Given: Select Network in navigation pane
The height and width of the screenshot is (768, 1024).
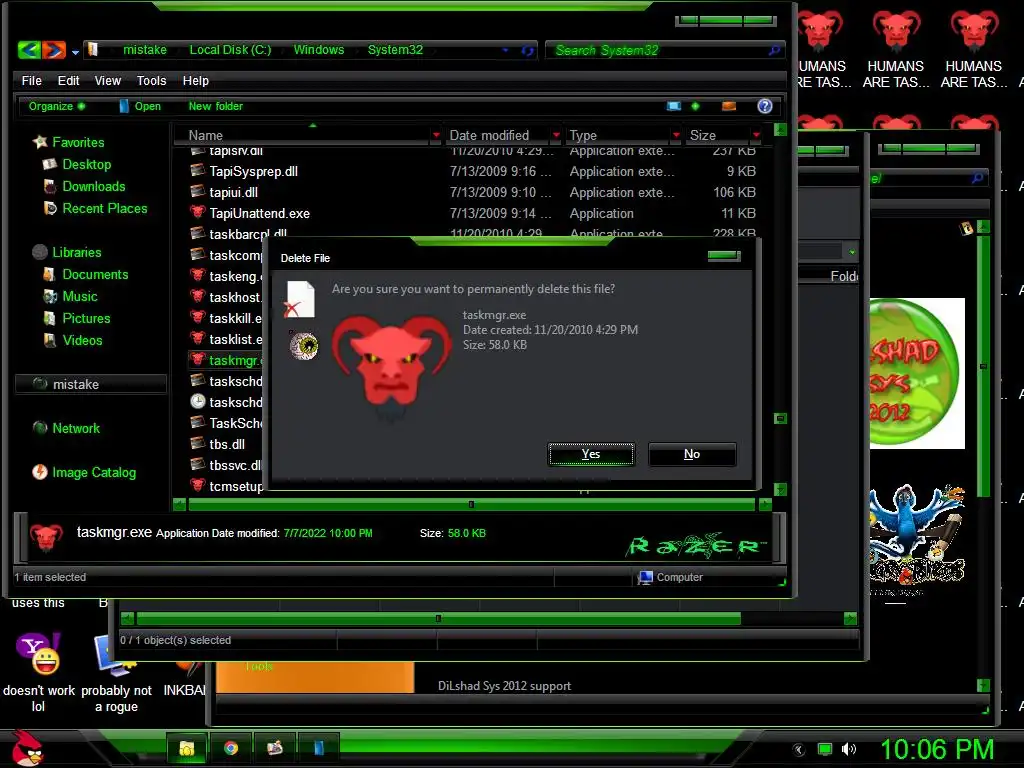Looking at the screenshot, I should tap(66, 428).
